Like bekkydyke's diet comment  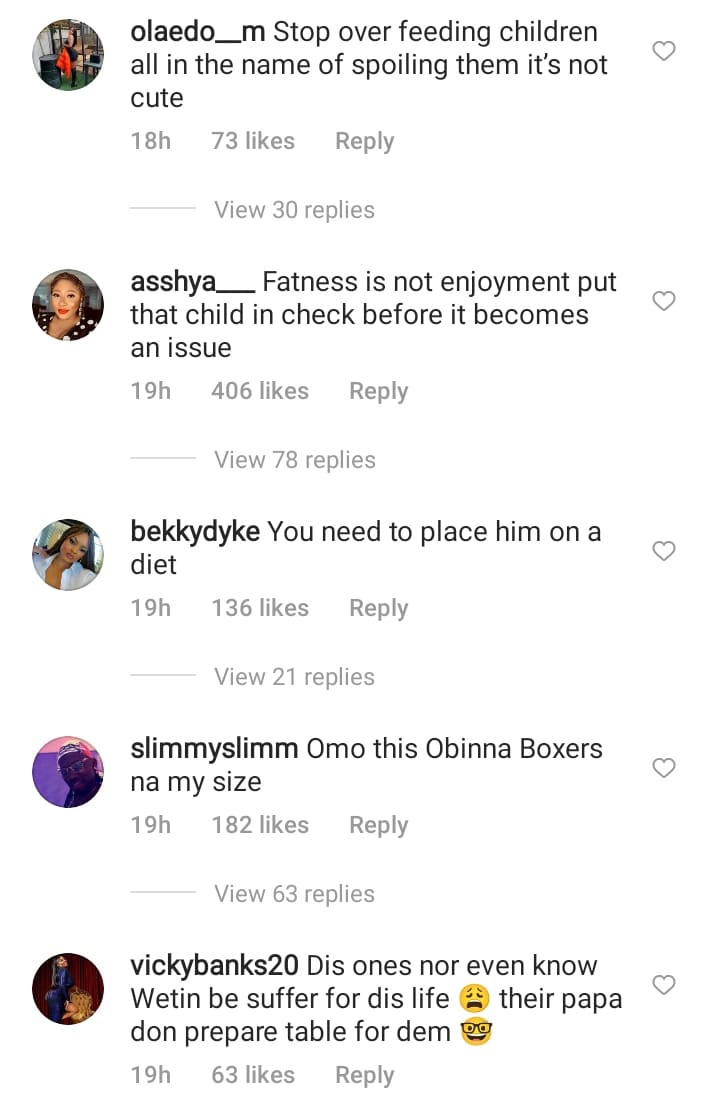[x=664, y=551]
